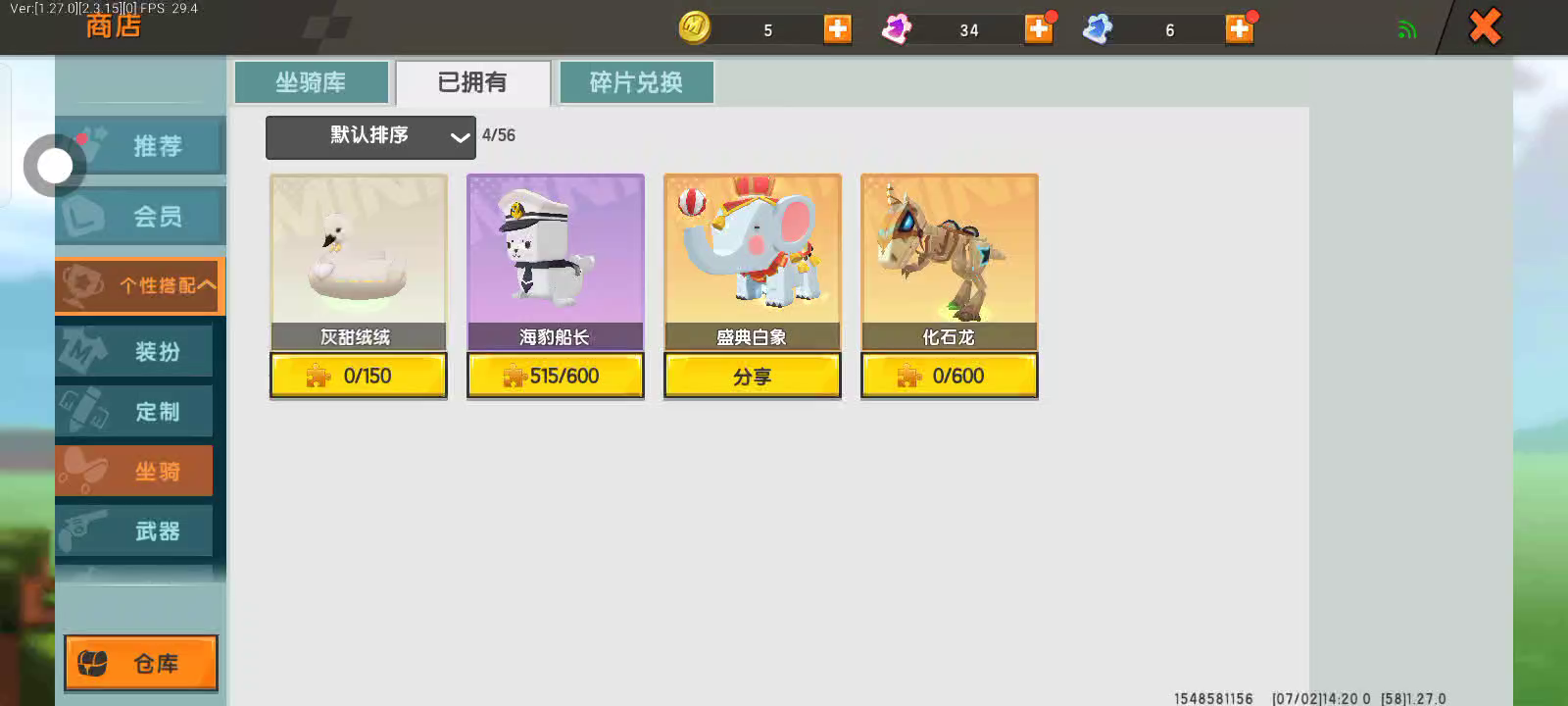Tap the gold coin currency icon
The image size is (1568, 706).
(x=695, y=28)
